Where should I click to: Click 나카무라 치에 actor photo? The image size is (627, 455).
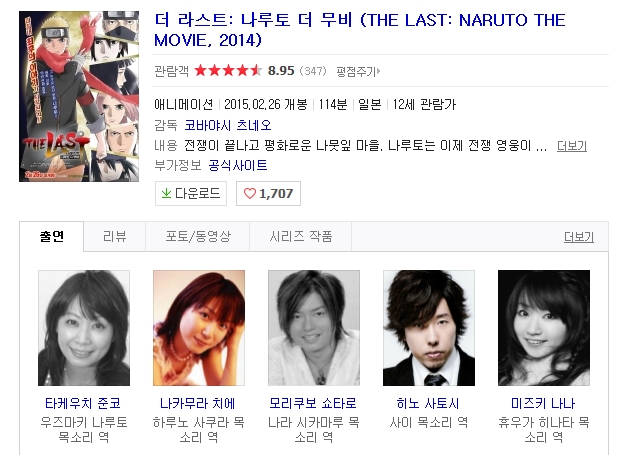199,328
